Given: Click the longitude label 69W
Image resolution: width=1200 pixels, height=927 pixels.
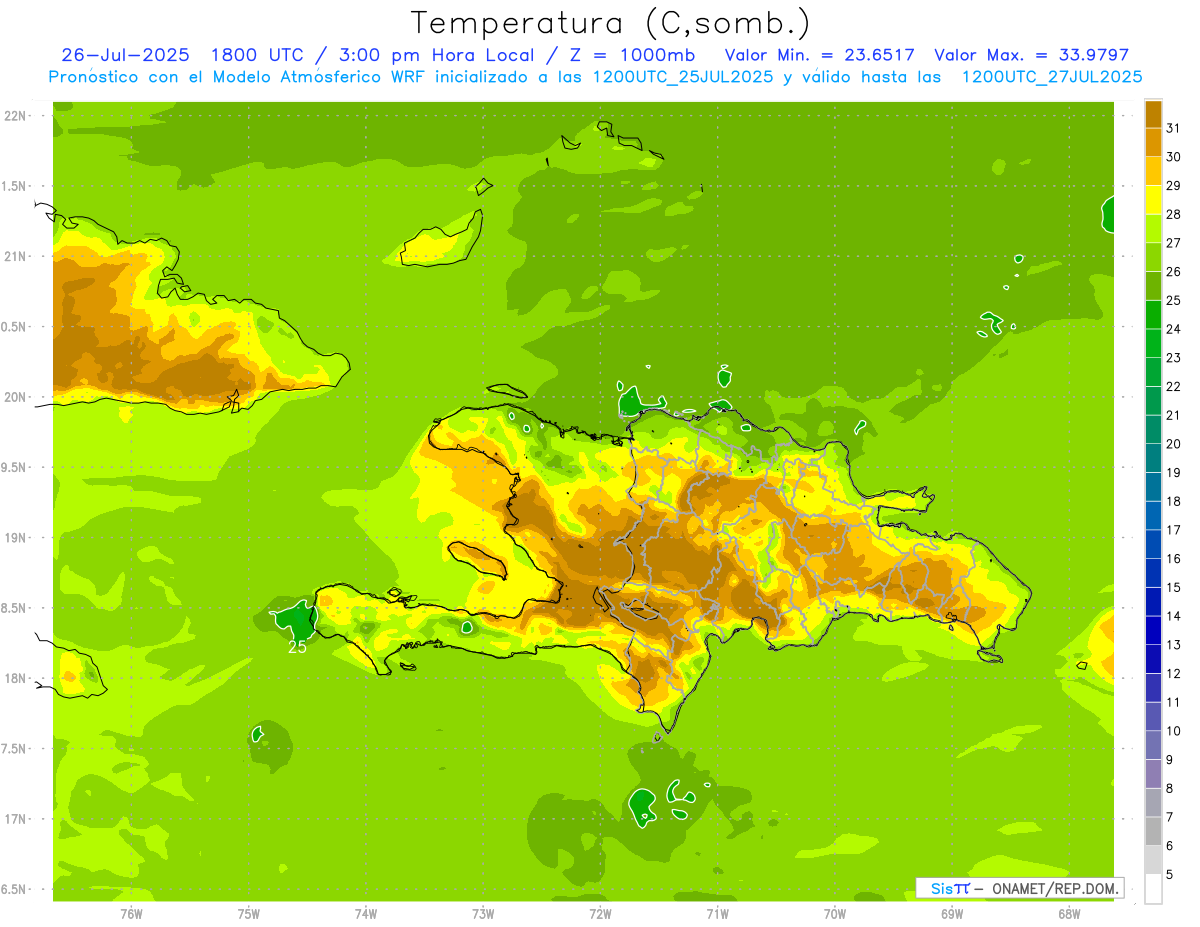Looking at the screenshot, I should click(x=952, y=913).
